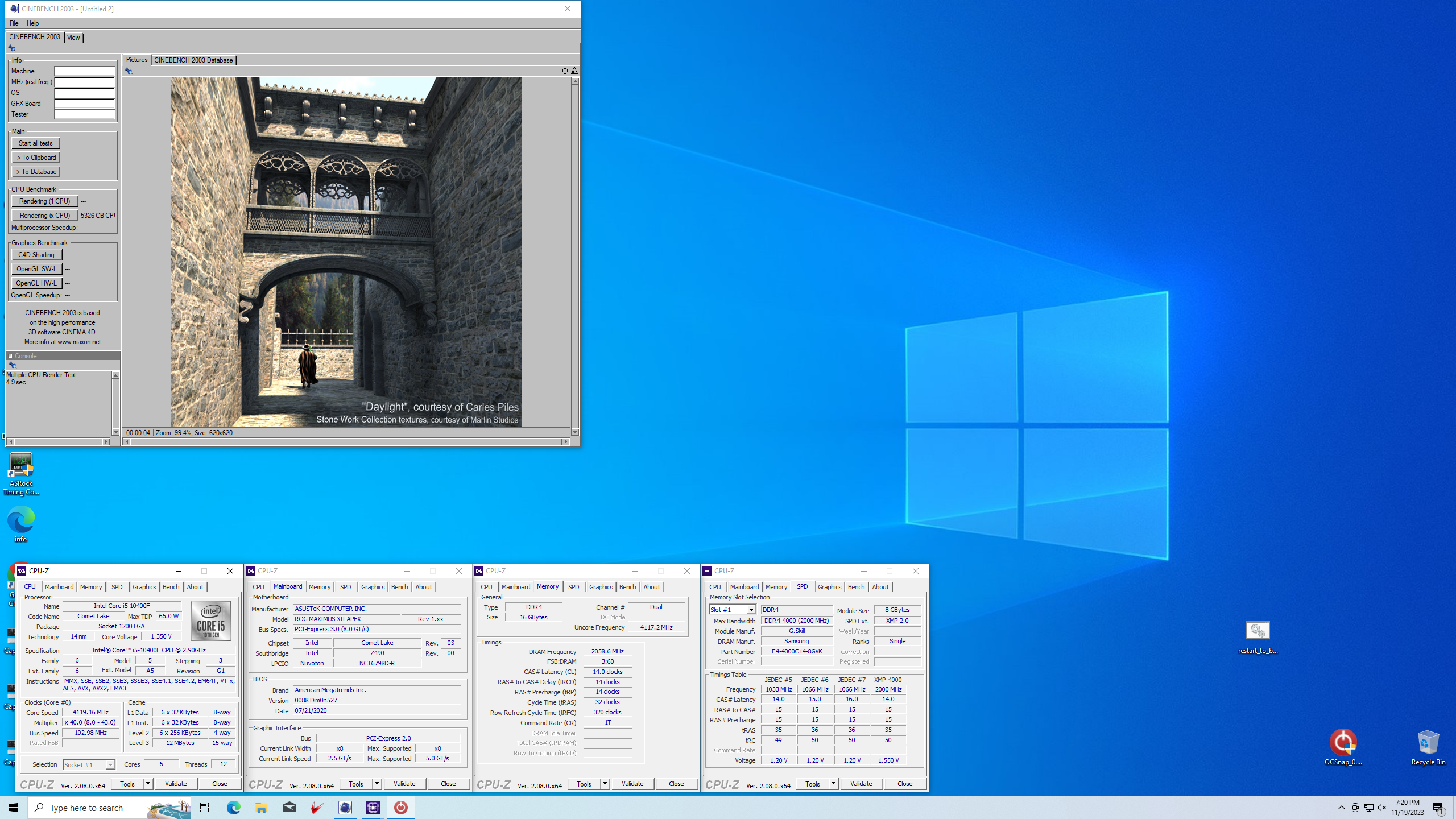Click the taskbar search box
Screen dimensions: 1456x819
point(109,808)
